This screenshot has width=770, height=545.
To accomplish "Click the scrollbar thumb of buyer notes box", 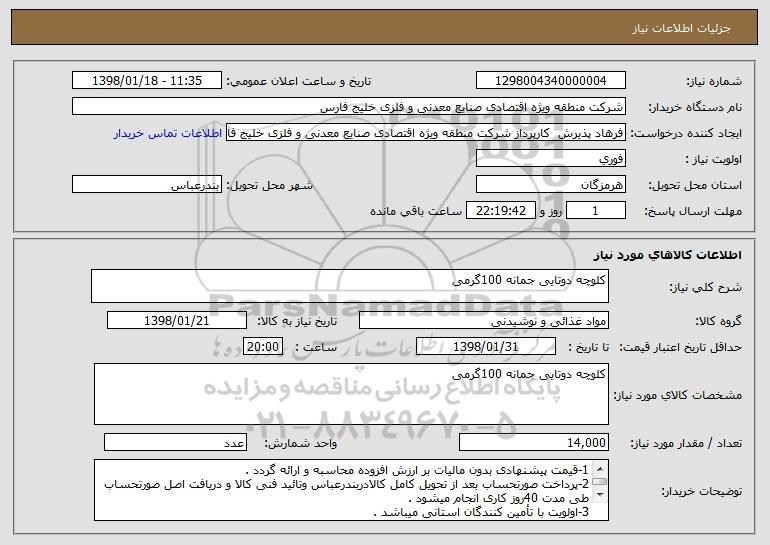I will point(600,482).
